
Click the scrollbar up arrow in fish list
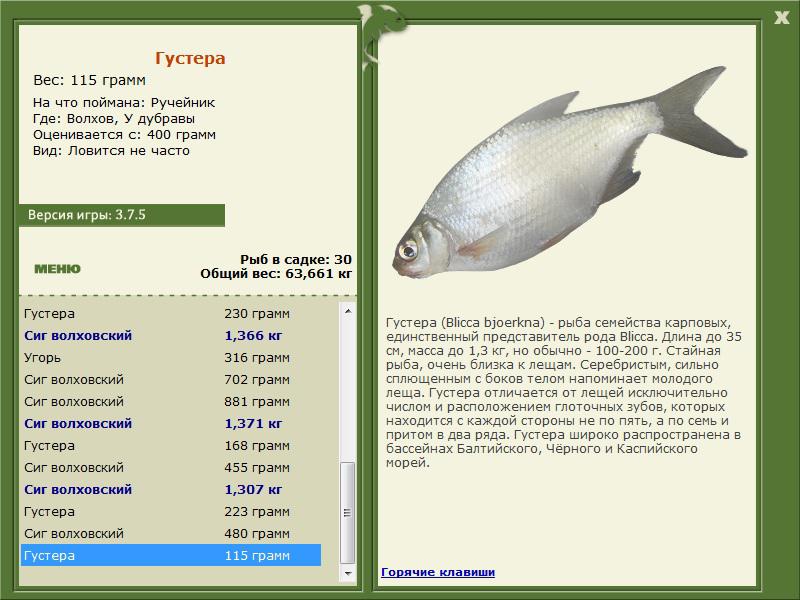click(348, 311)
